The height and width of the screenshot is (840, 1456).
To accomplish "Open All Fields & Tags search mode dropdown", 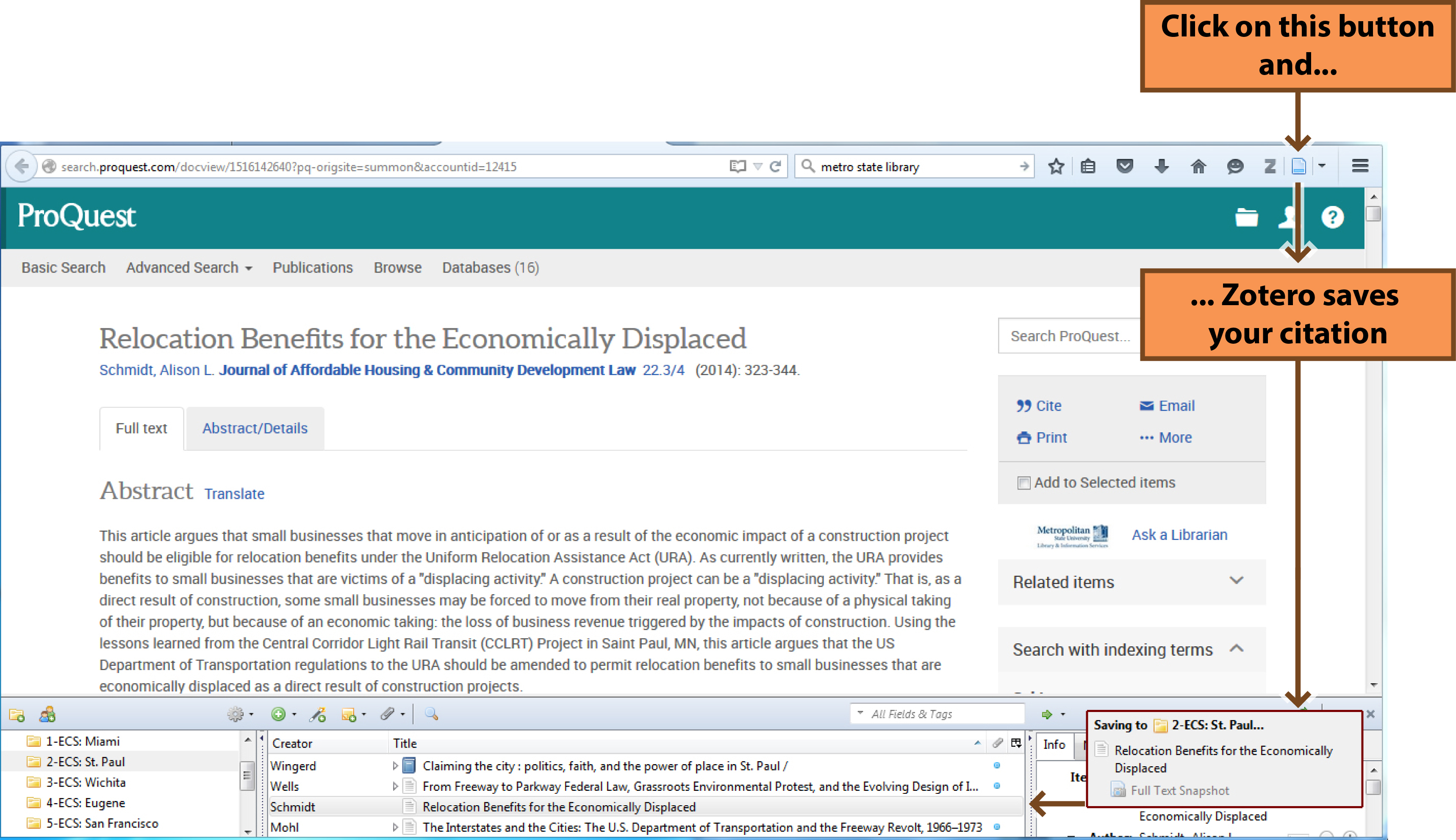I will (860, 714).
